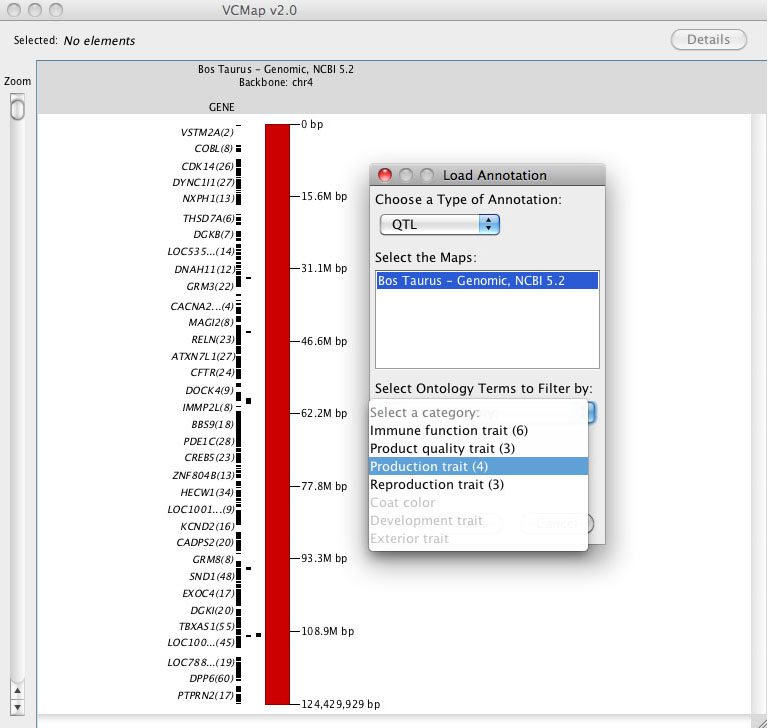Select the NXPH1(13) gene label

(x=208, y=198)
